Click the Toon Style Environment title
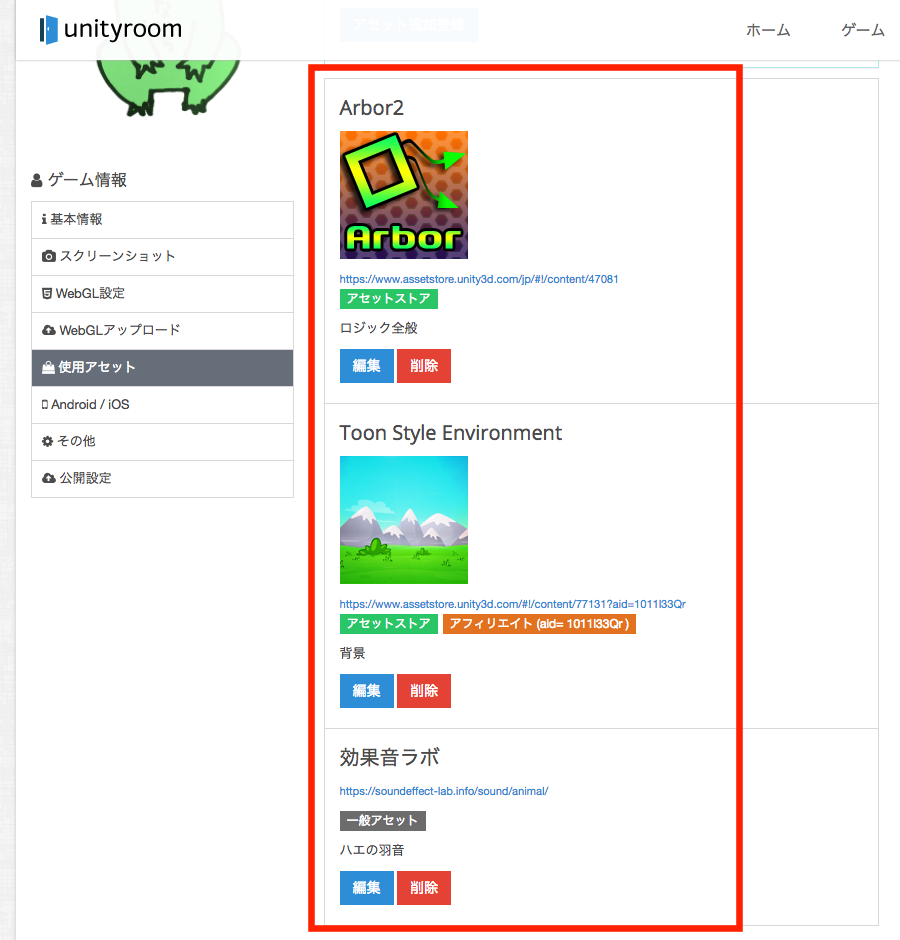This screenshot has height=940, width=900. pyautogui.click(x=451, y=433)
